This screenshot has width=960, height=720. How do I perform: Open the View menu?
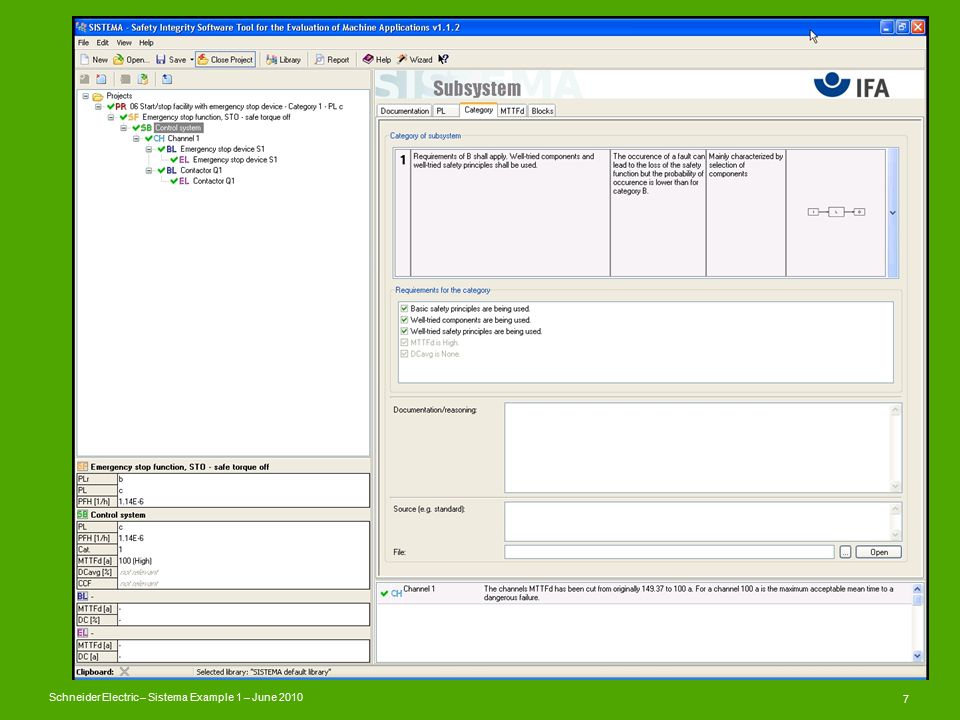pos(124,43)
